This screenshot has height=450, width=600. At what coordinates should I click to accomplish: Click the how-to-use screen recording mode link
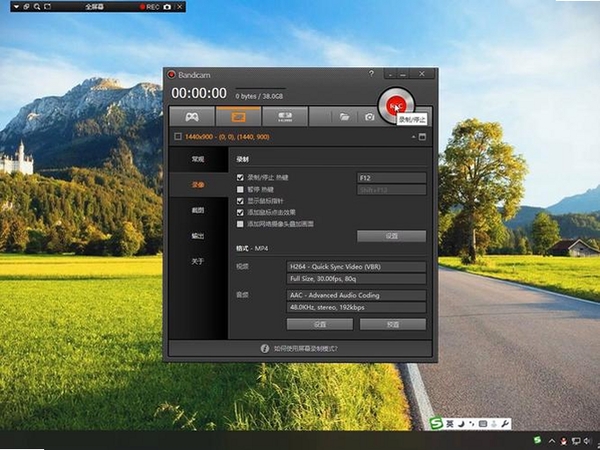pos(306,349)
